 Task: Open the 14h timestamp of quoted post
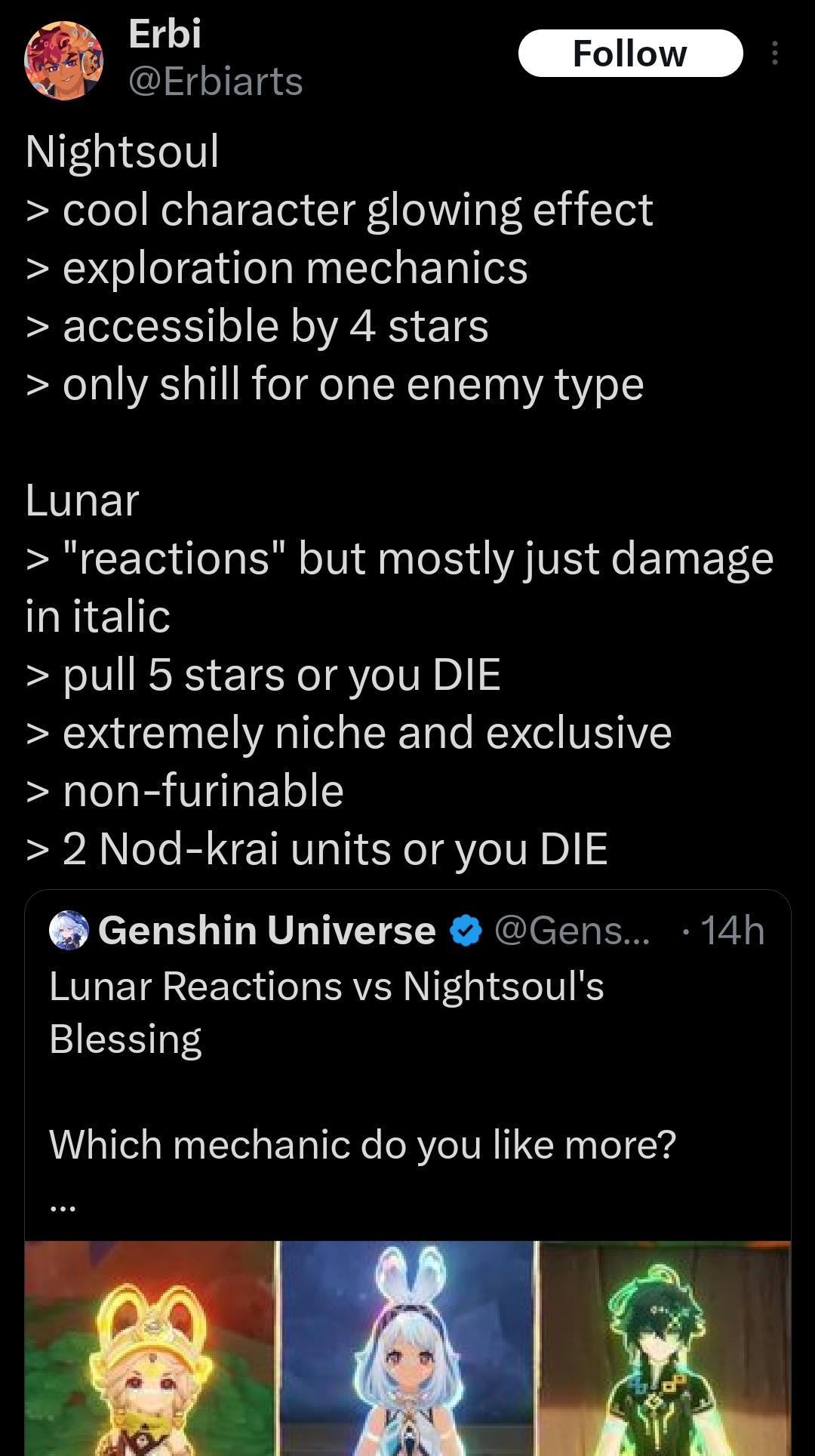(731, 930)
